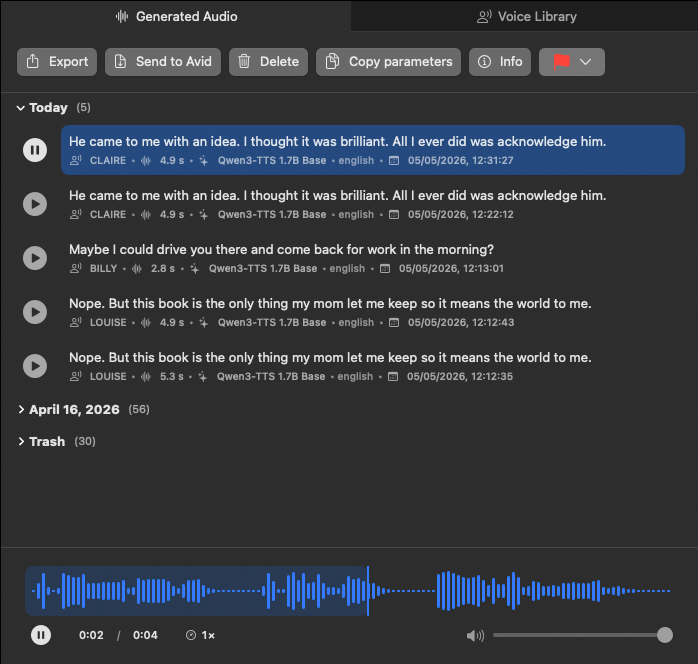The width and height of the screenshot is (698, 664).
Task: Click the 0:04 total duration label
Action: [145, 635]
